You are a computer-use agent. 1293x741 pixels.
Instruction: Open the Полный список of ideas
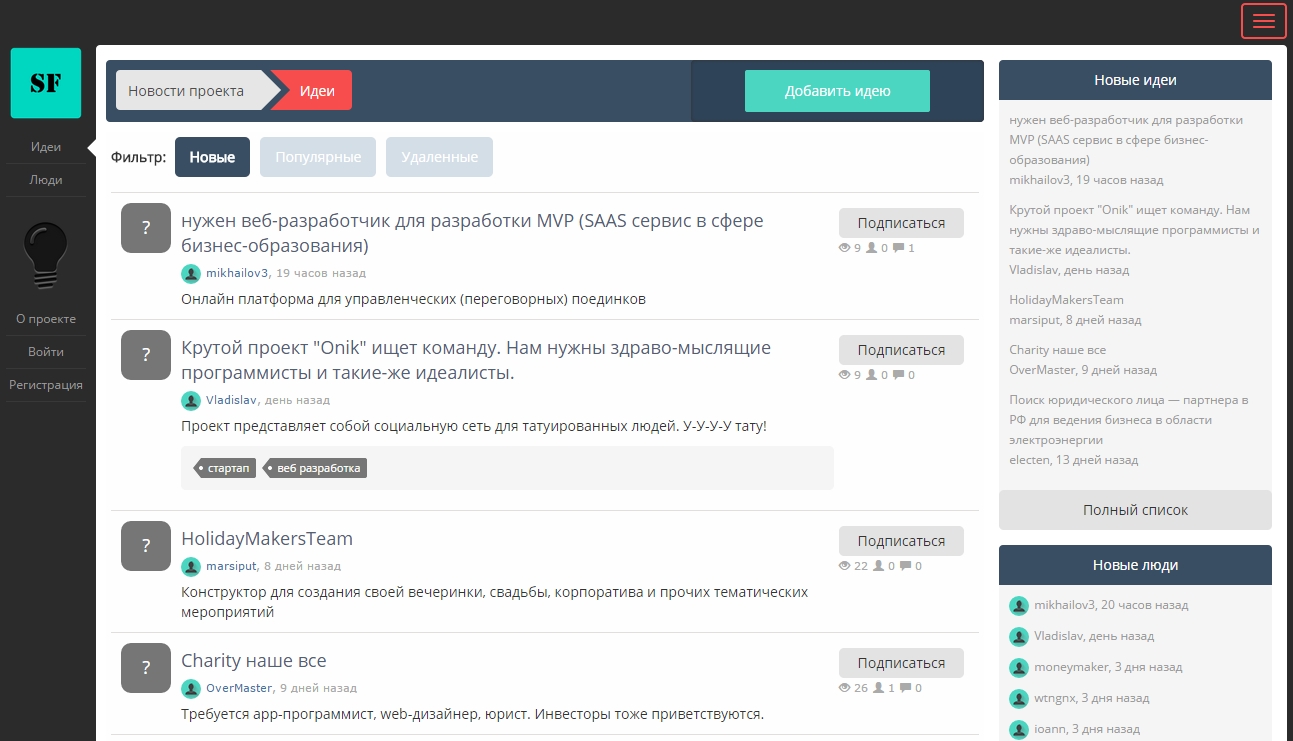click(1135, 510)
